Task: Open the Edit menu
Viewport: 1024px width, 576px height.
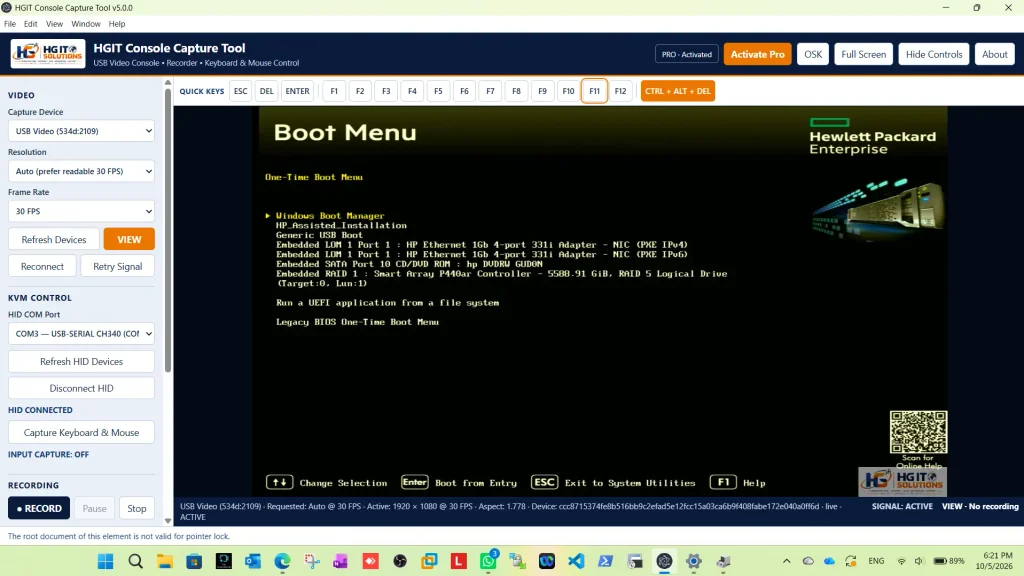Action: (x=31, y=24)
